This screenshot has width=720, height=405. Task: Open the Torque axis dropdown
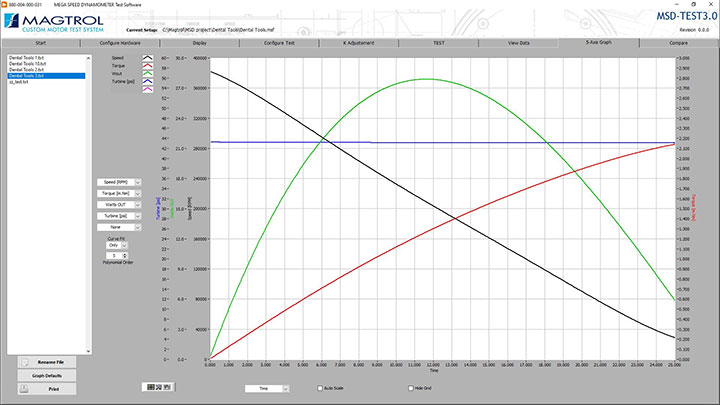point(121,193)
